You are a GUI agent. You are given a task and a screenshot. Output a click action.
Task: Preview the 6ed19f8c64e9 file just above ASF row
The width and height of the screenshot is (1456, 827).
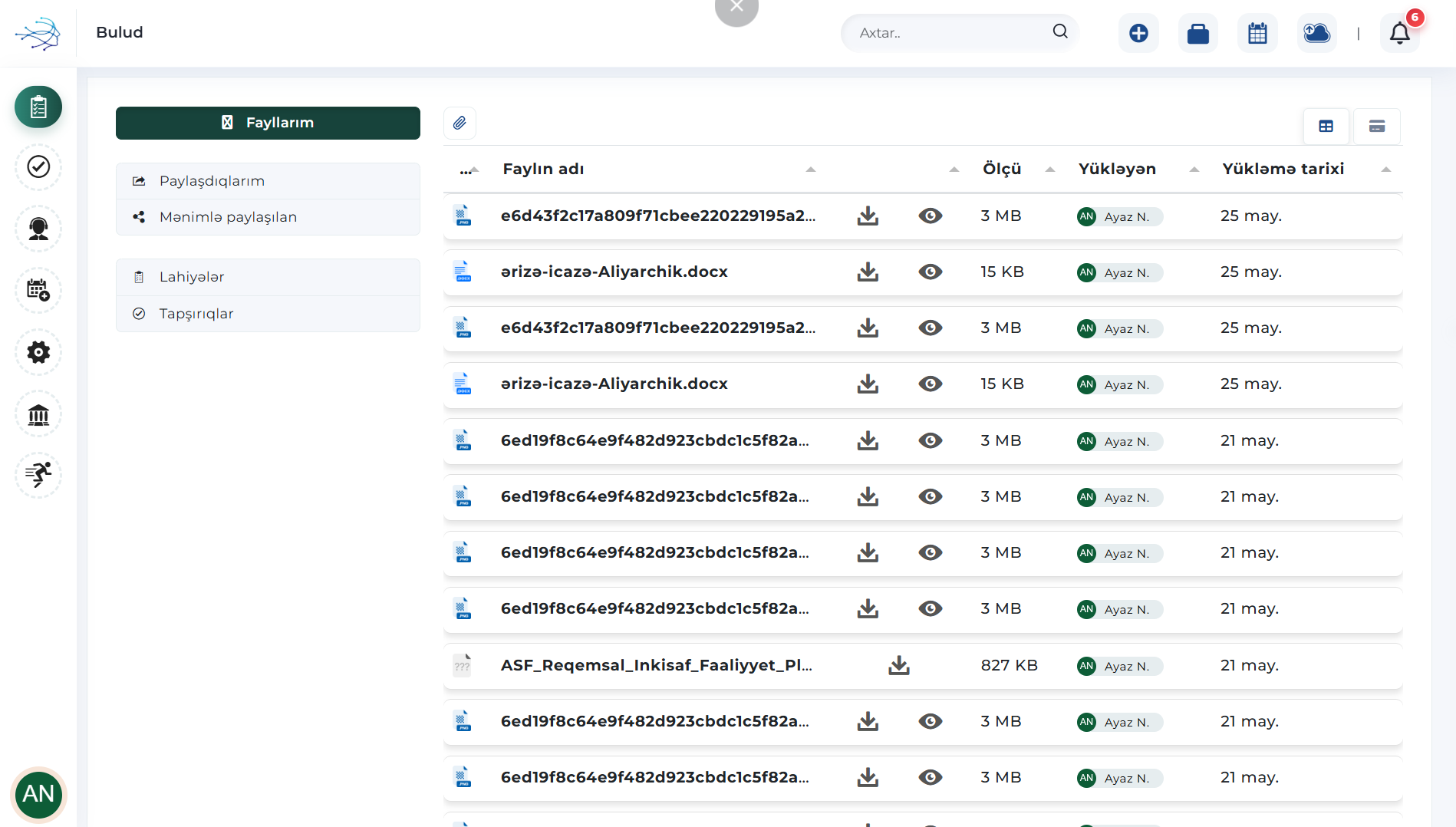point(931,608)
